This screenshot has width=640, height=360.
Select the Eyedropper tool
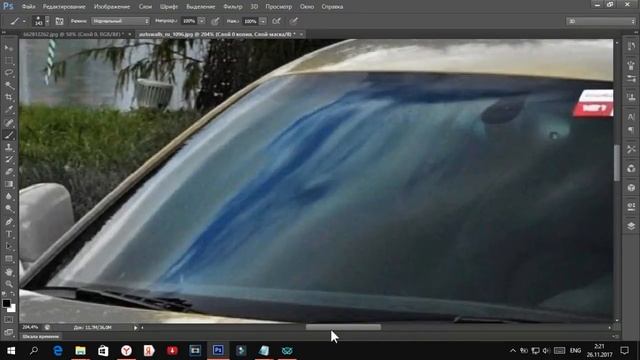(9, 109)
